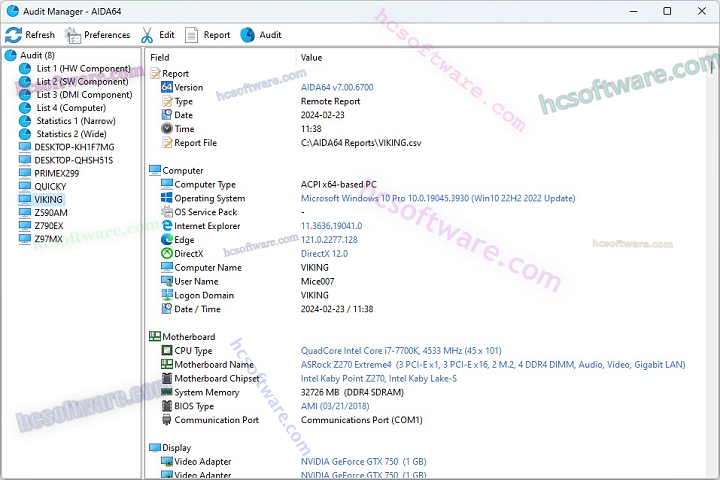The height and width of the screenshot is (480, 720).
Task: Click the DirectX Xbox icon
Action: tap(167, 253)
